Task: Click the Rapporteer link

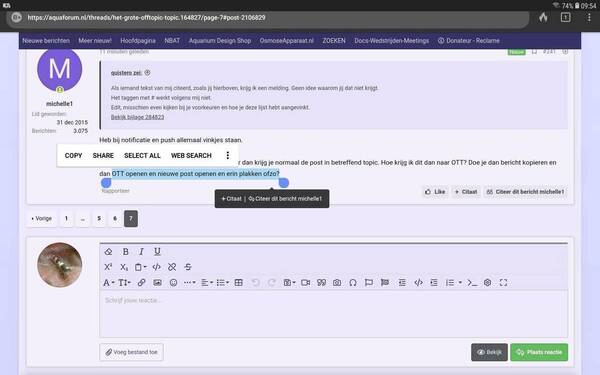Action: 116,191
